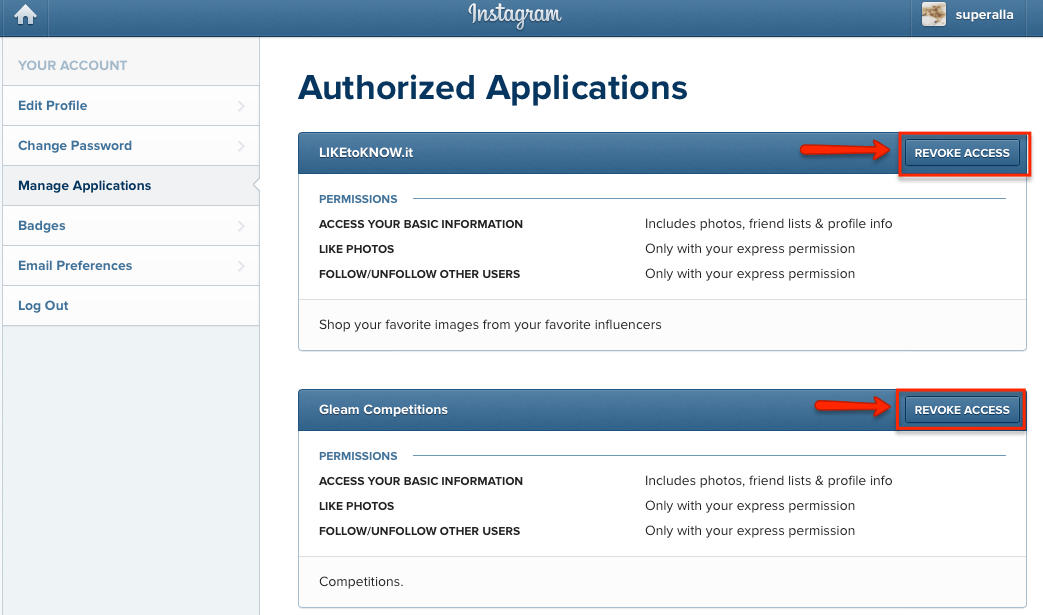The height and width of the screenshot is (615, 1043).
Task: Open the Badges section
Action: (x=42, y=226)
